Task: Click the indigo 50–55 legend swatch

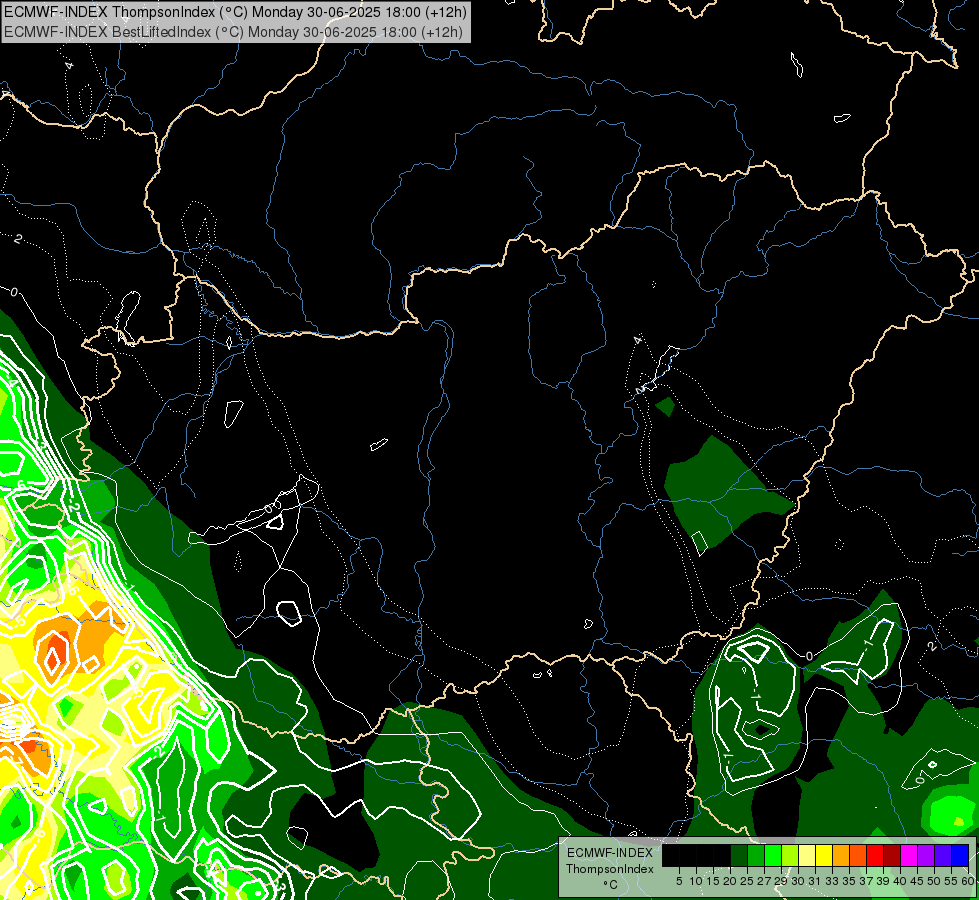Action: [x=943, y=856]
